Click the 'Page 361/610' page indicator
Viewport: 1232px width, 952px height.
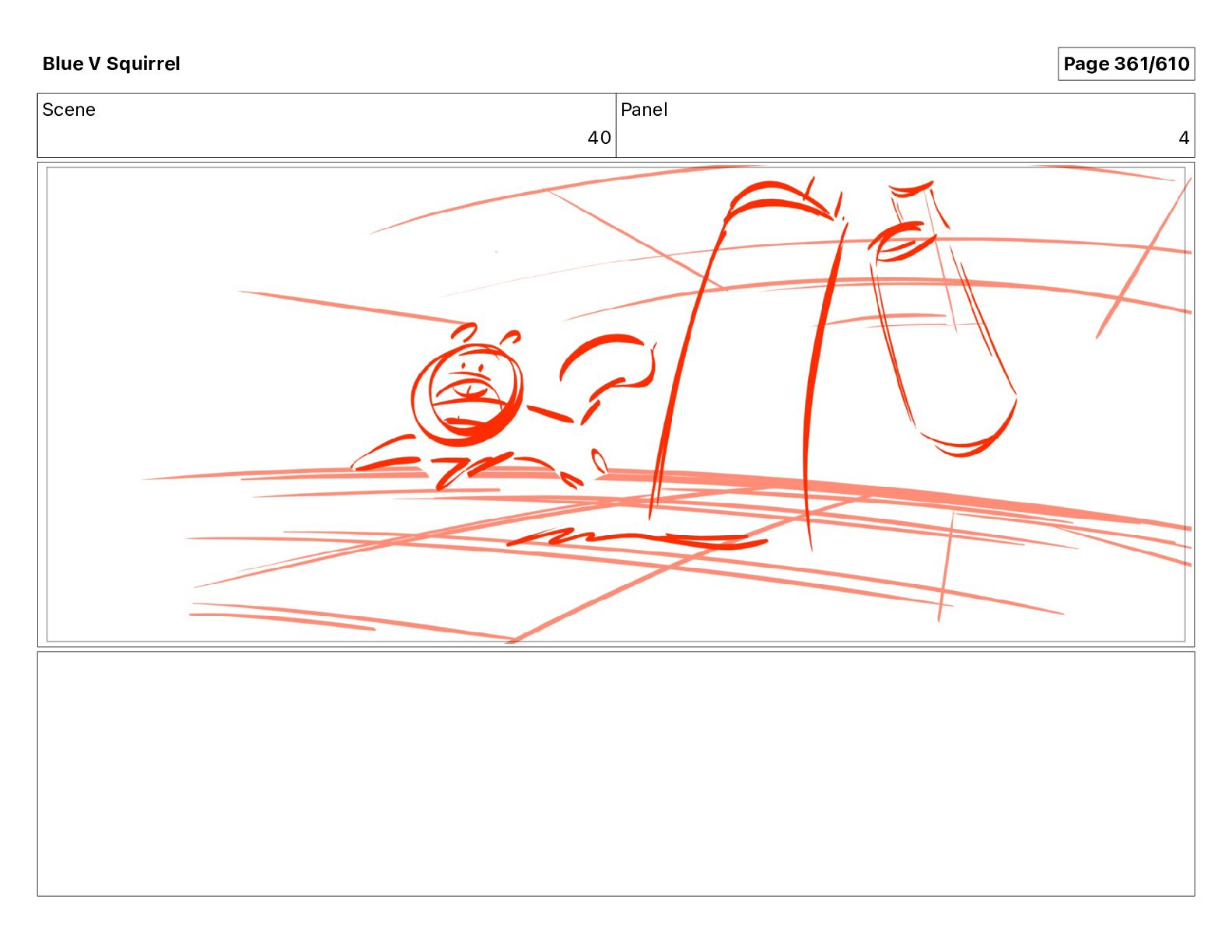click(x=1125, y=64)
